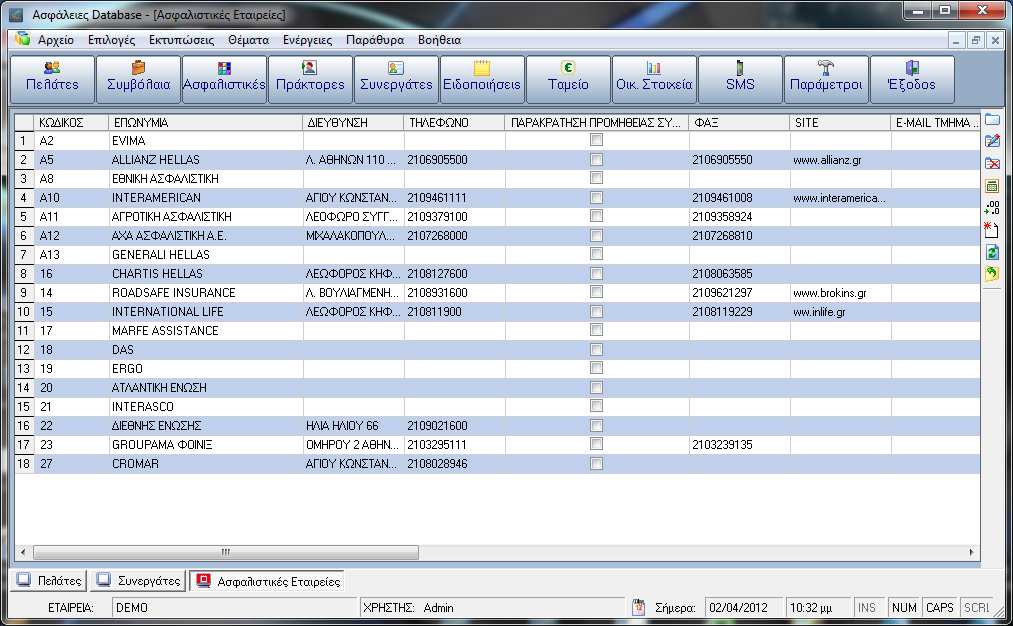The width and height of the screenshot is (1013, 626).
Task: Toggle commission checkbox for INTERAMERICAN
Action: 596,198
